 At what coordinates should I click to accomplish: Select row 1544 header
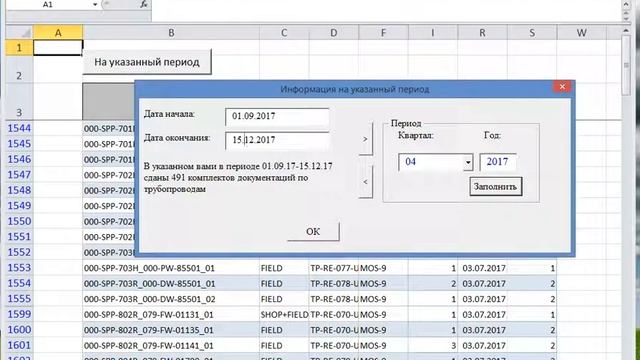[19, 128]
